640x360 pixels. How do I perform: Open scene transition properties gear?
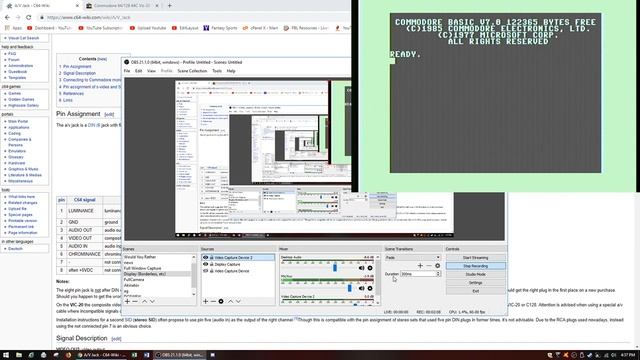coord(437,266)
